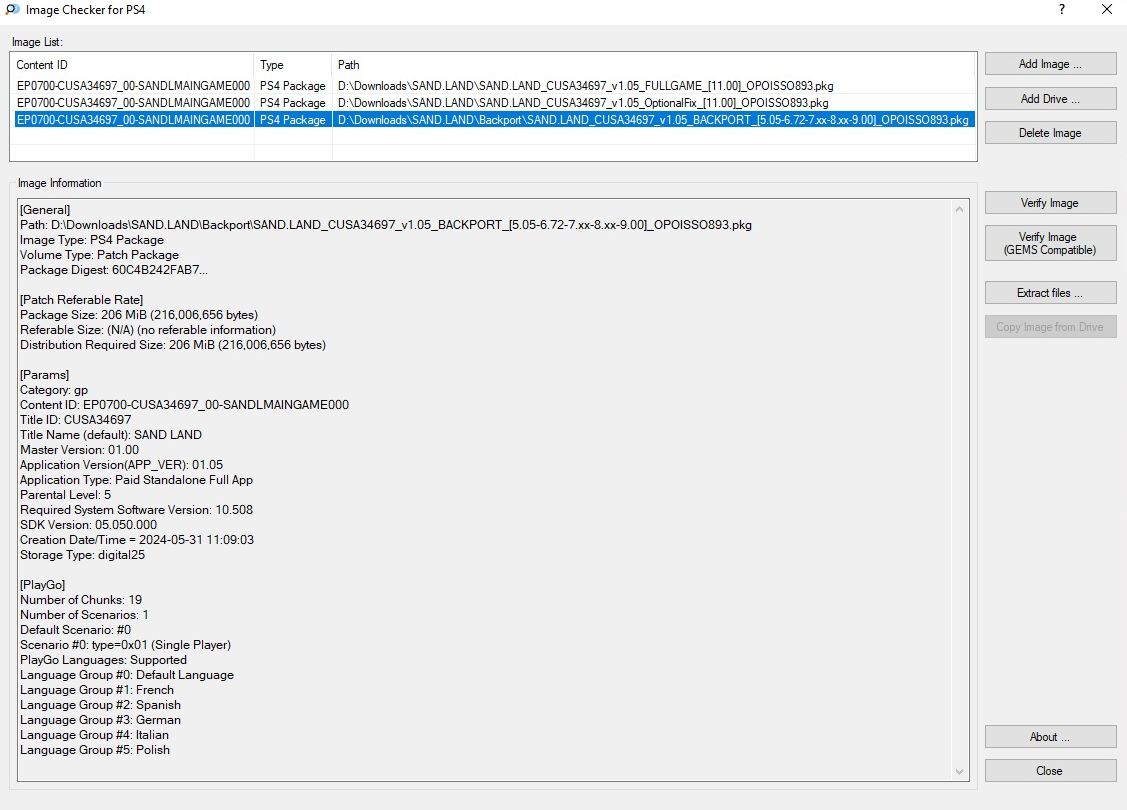Delete the selected image

(1050, 133)
